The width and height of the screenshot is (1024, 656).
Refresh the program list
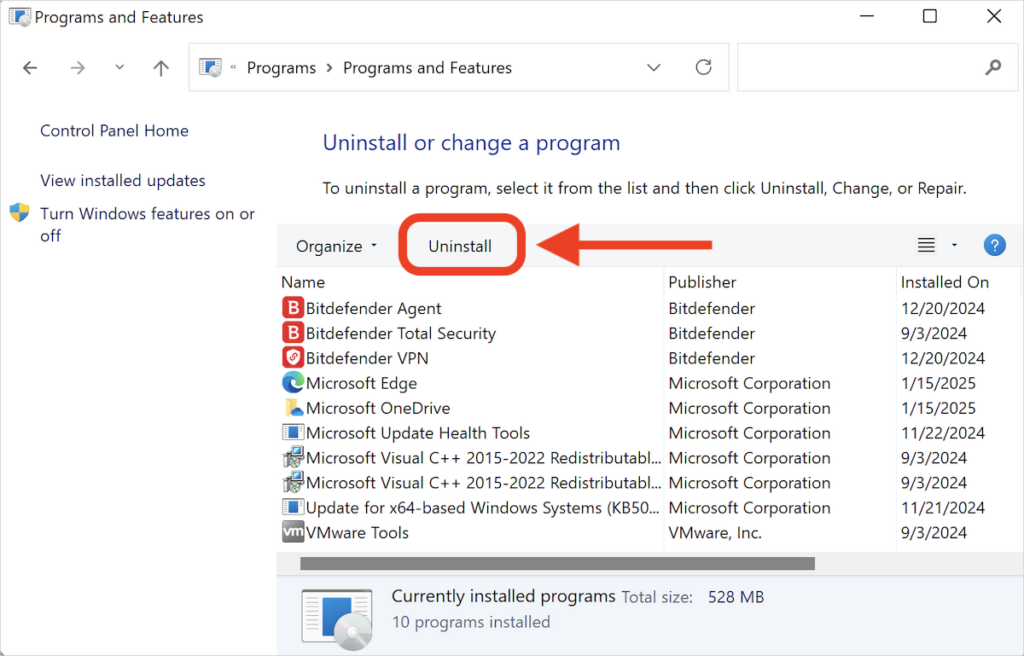tap(705, 67)
